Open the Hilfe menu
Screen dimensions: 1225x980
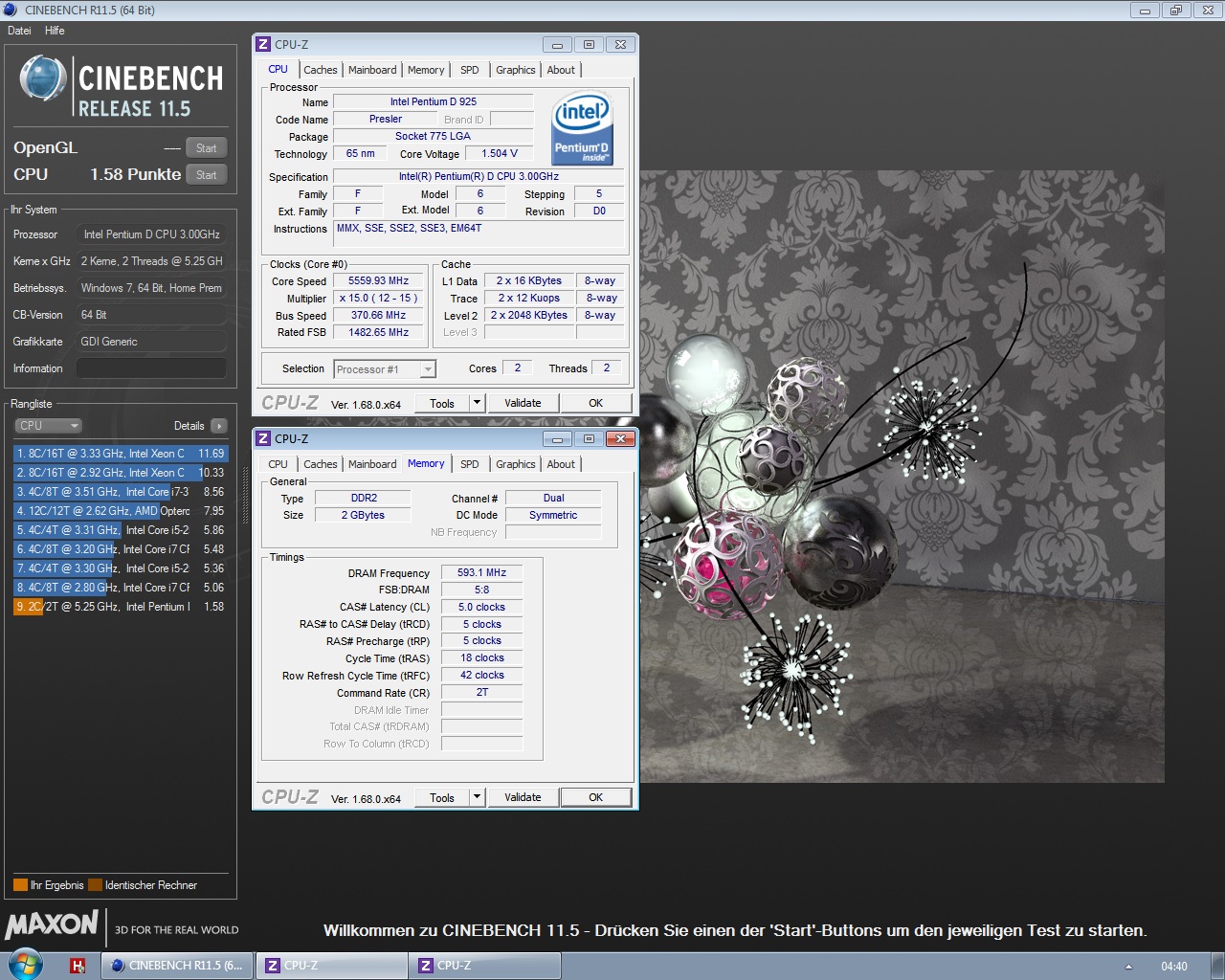click(55, 31)
